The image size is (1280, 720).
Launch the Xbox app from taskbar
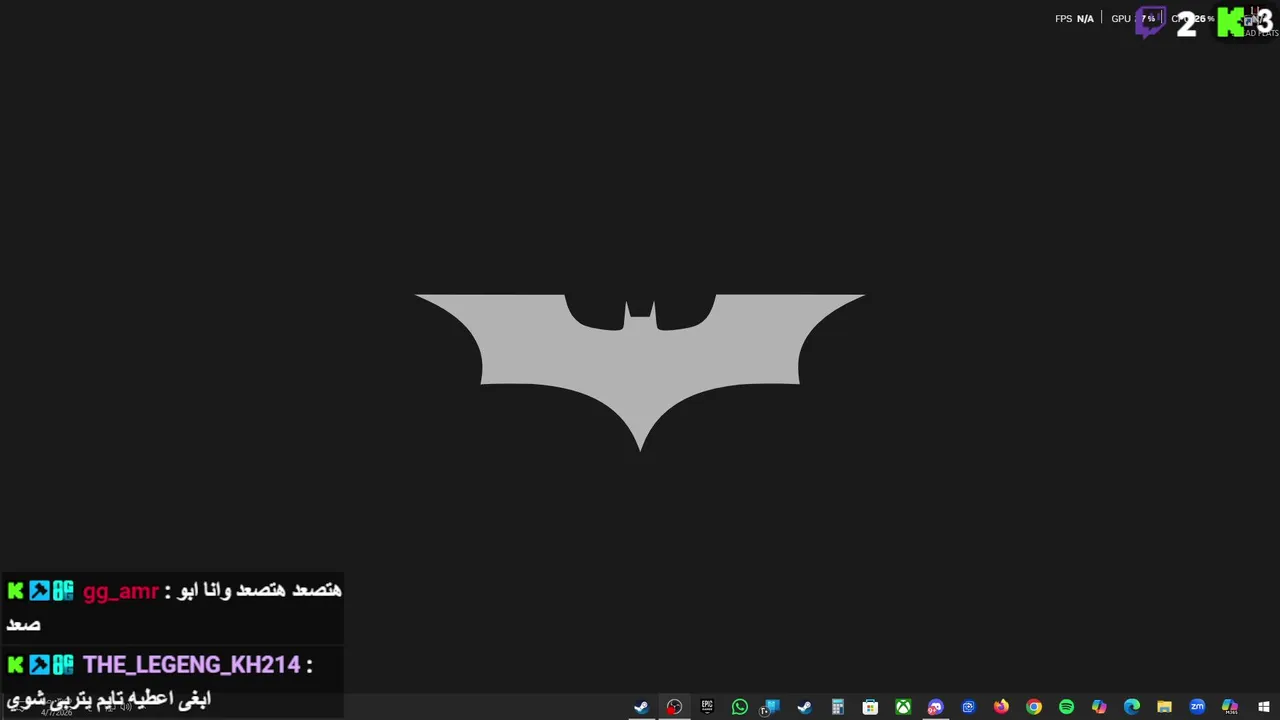pos(903,707)
